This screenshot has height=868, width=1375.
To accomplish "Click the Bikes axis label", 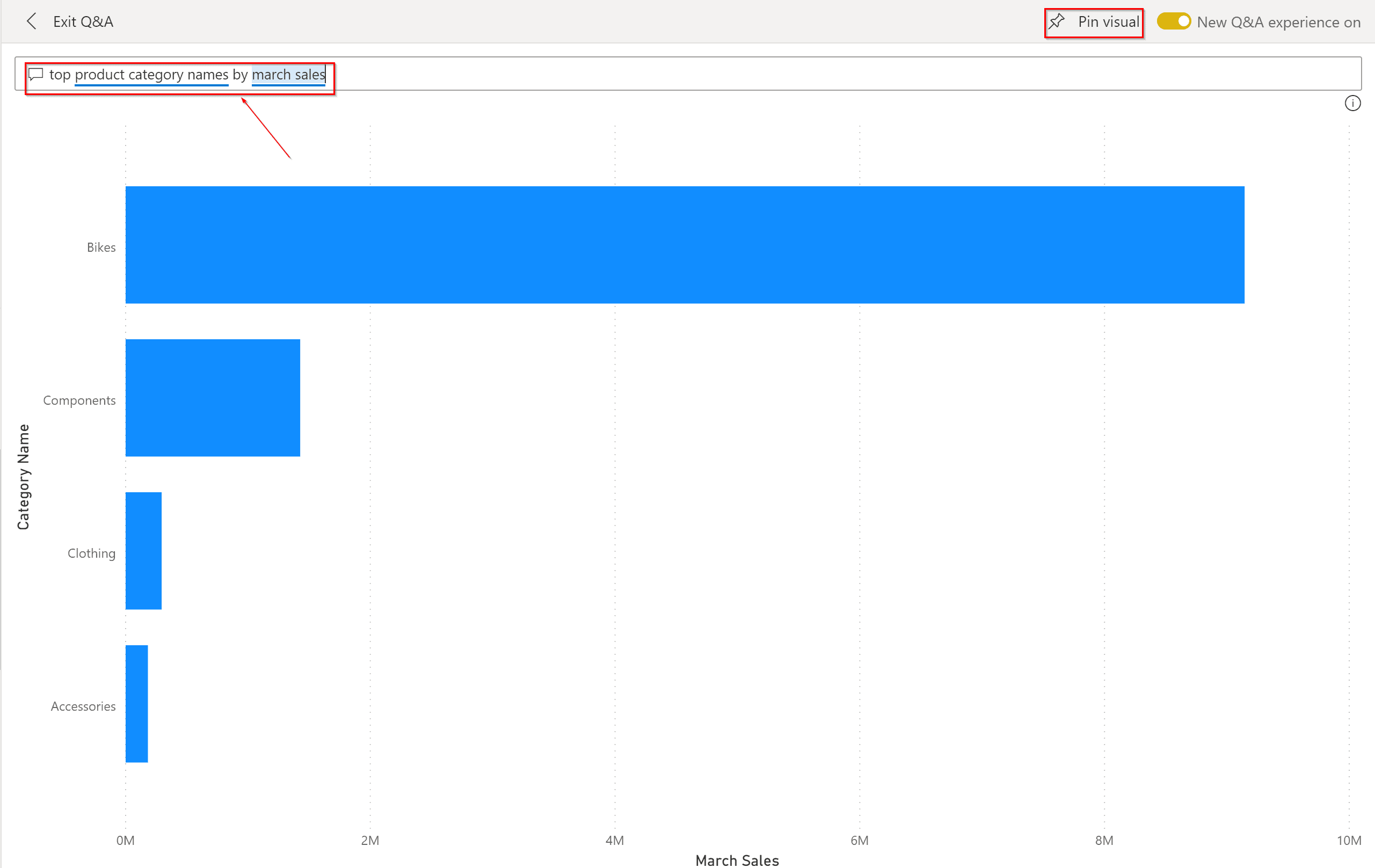I will pos(101,247).
